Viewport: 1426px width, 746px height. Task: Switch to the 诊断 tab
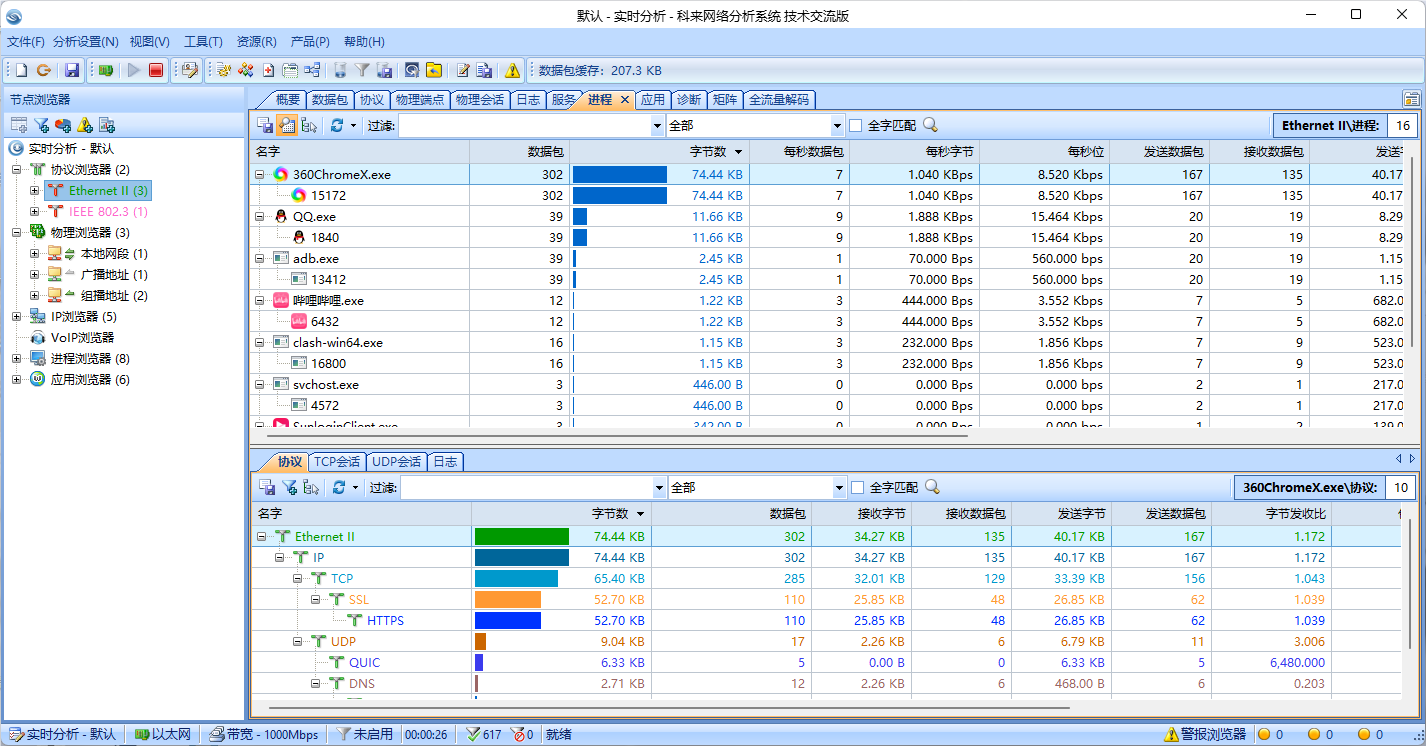(688, 99)
